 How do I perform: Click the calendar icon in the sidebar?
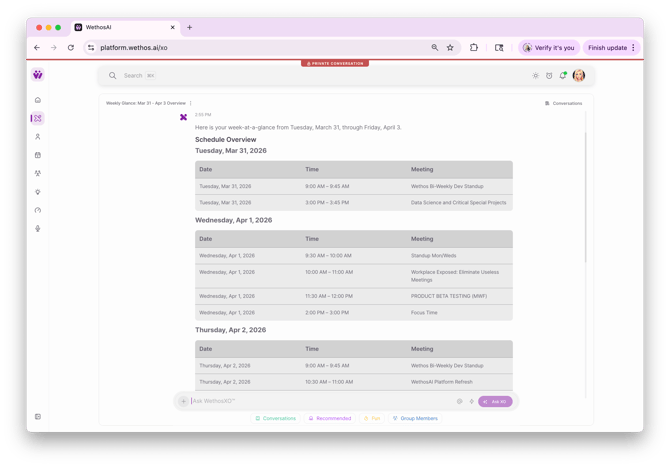point(38,155)
